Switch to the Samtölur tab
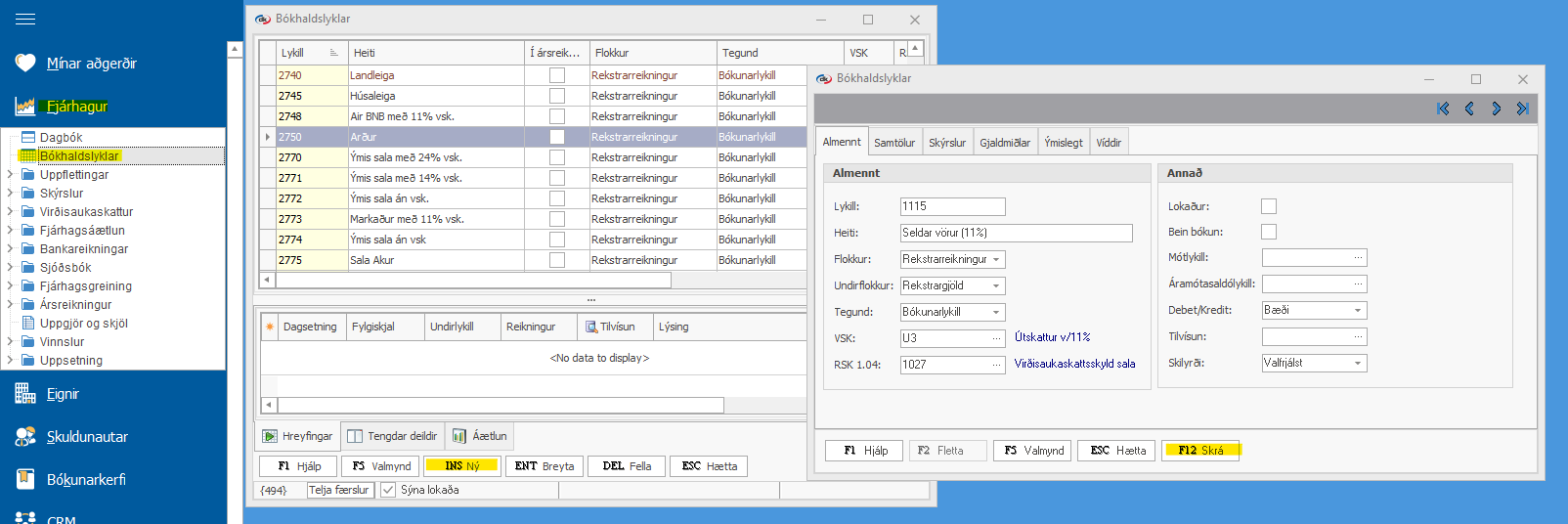 point(893,143)
